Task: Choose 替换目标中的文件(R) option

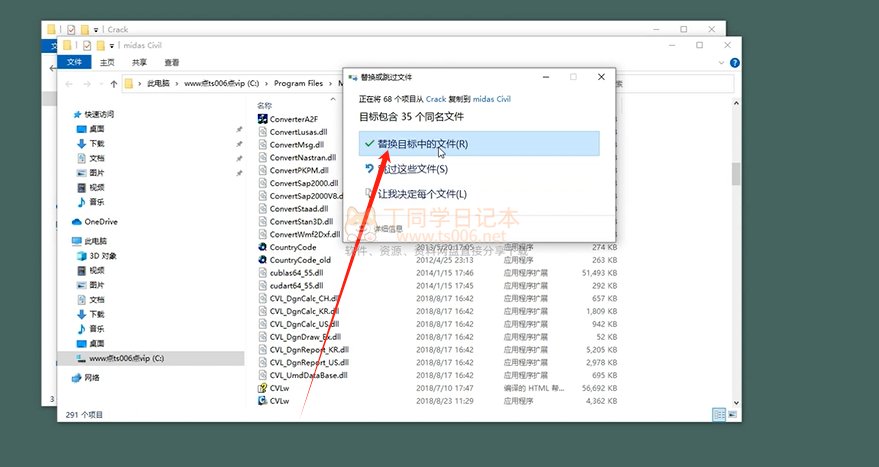Action: pyautogui.click(x=478, y=144)
